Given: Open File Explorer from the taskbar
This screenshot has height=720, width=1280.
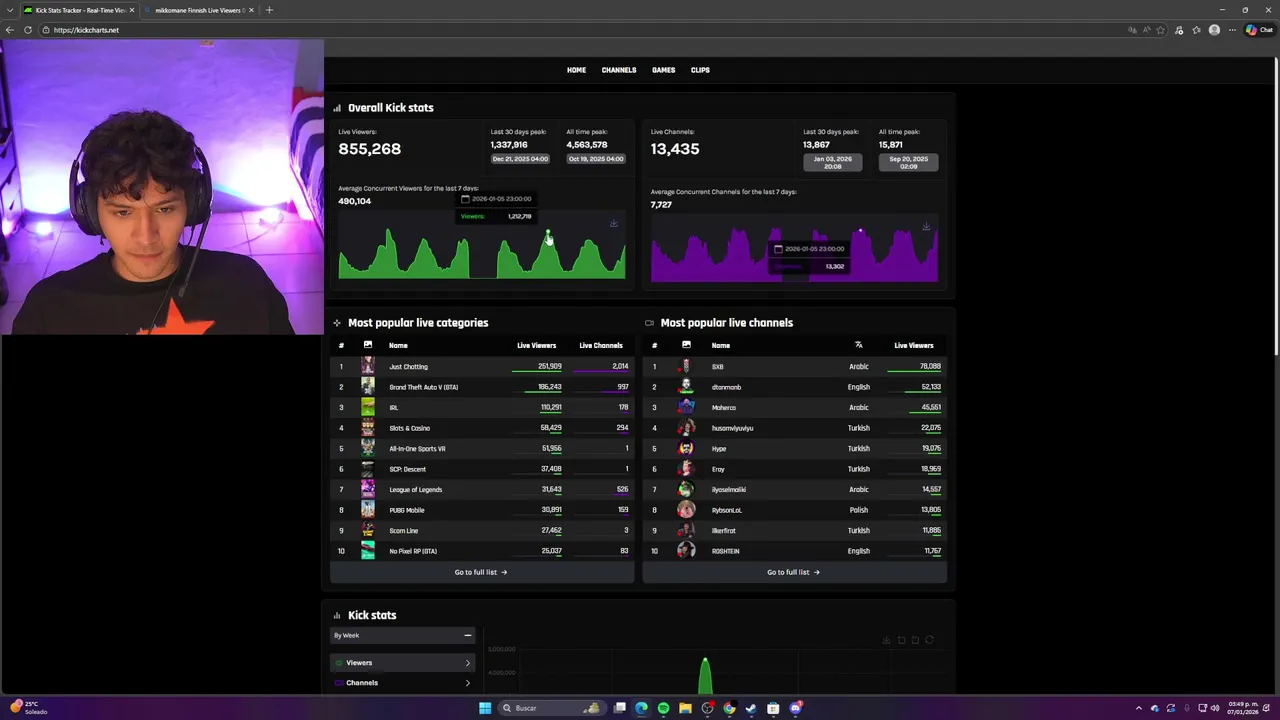Looking at the screenshot, I should (685, 708).
